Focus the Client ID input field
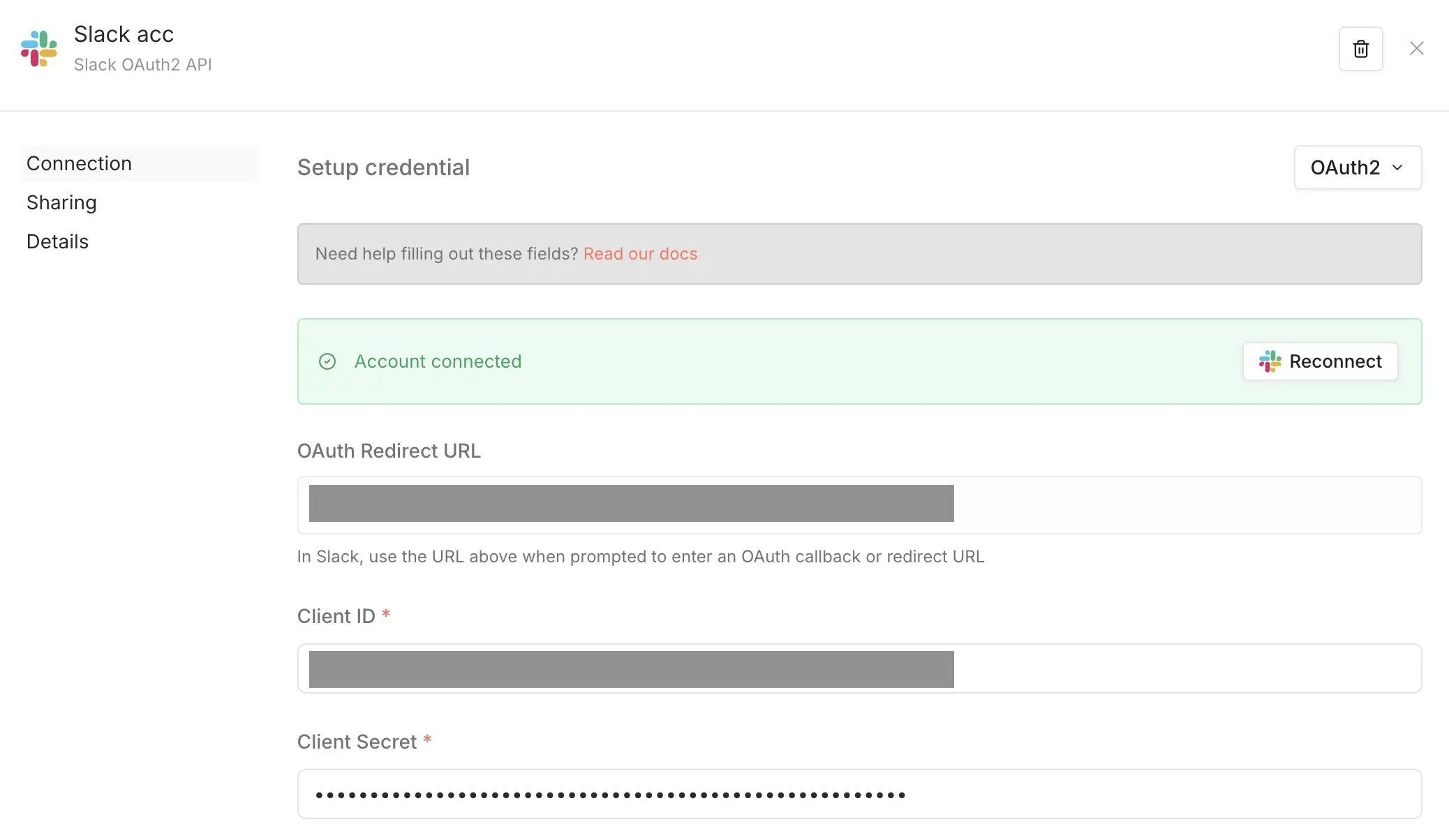 point(859,668)
